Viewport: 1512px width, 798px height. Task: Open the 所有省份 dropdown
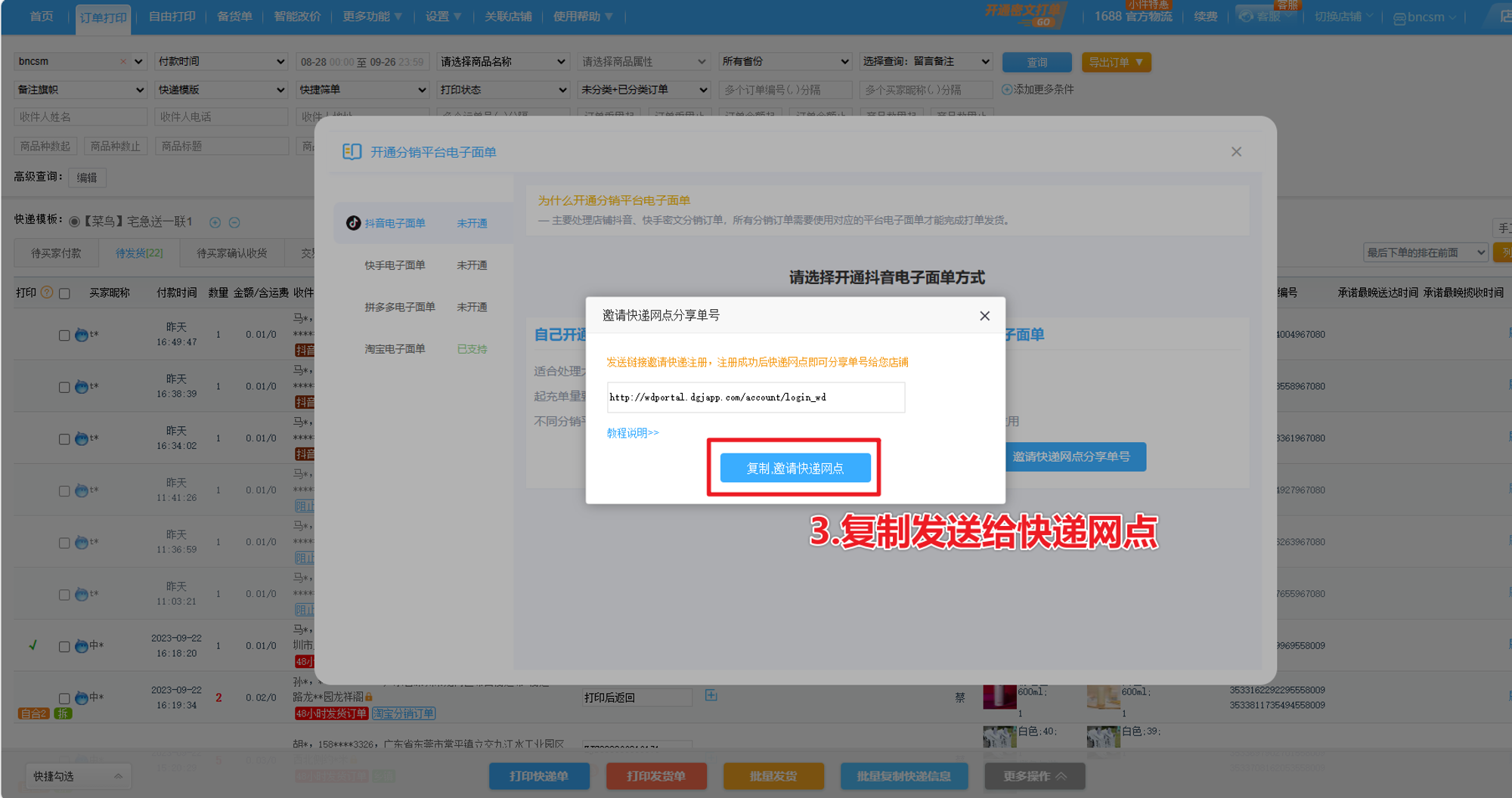pos(785,62)
